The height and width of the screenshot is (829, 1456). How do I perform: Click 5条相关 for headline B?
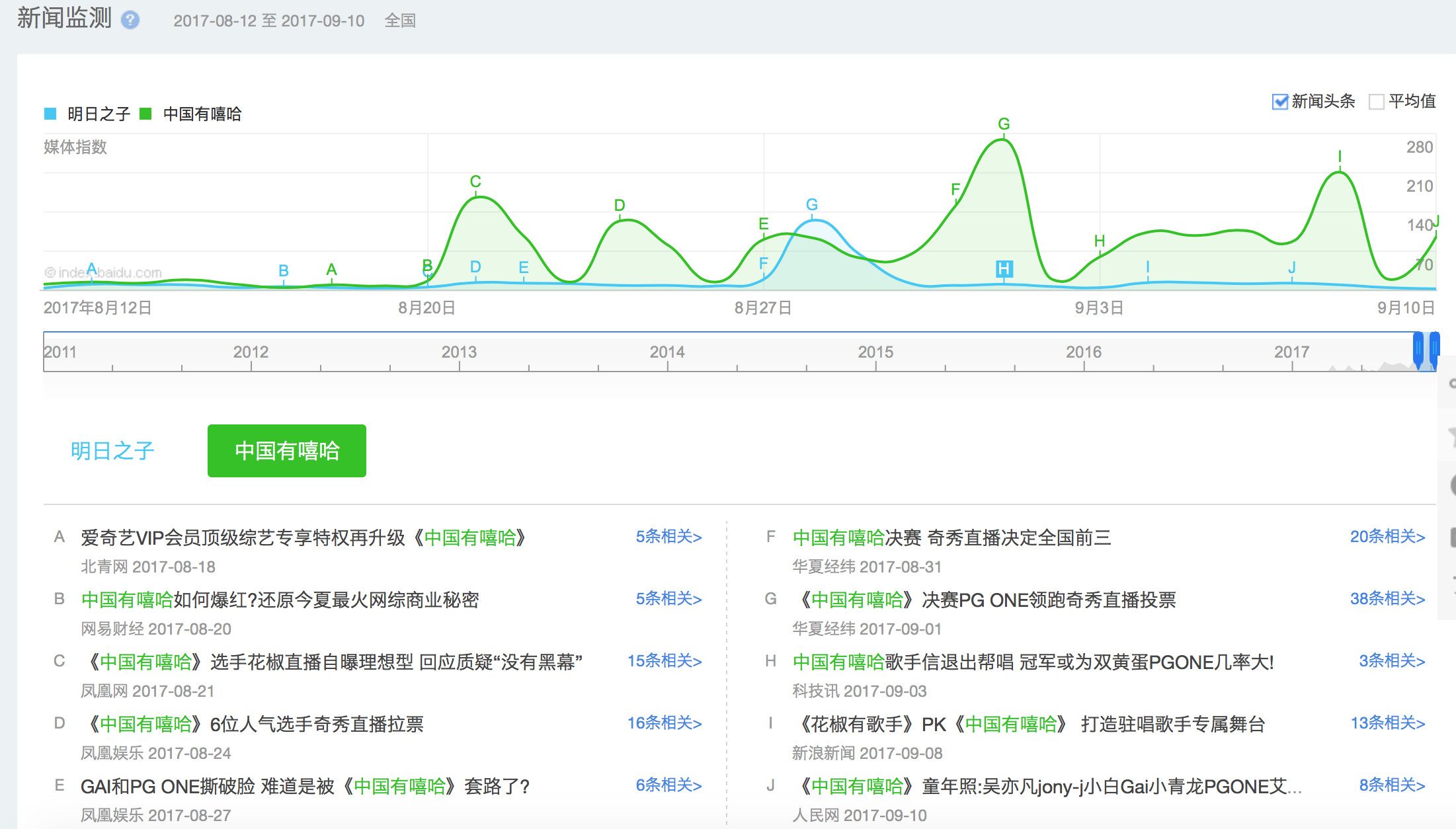pos(668,598)
